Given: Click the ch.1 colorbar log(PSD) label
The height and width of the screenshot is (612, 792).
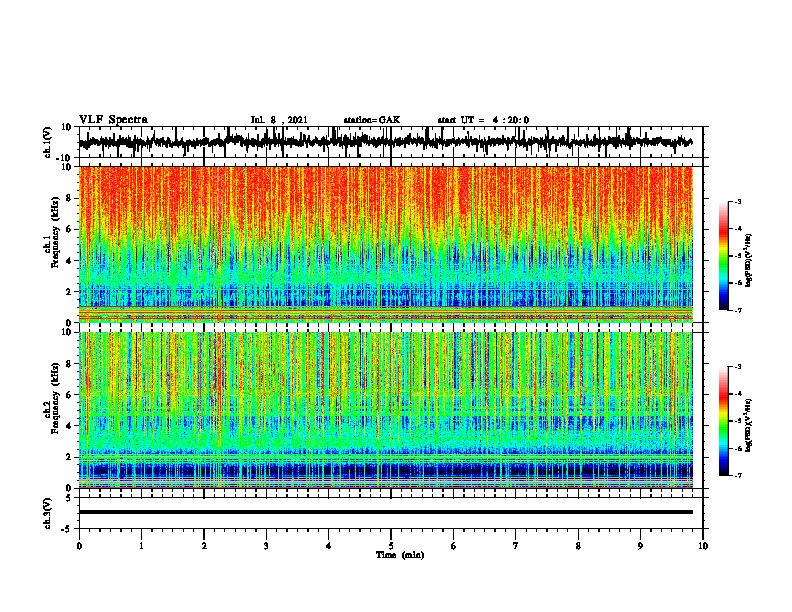Looking at the screenshot, I should tap(749, 261).
